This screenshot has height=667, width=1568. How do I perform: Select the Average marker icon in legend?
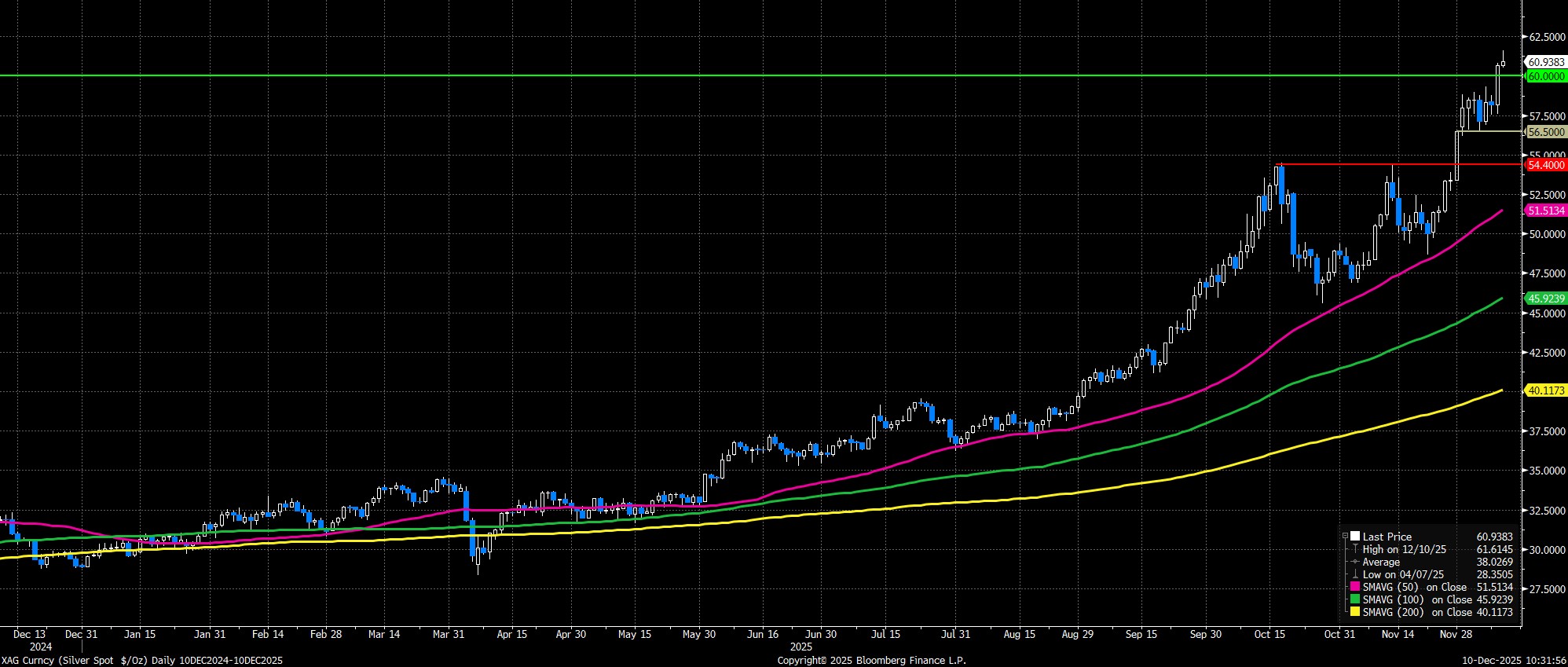pyautogui.click(x=1355, y=562)
